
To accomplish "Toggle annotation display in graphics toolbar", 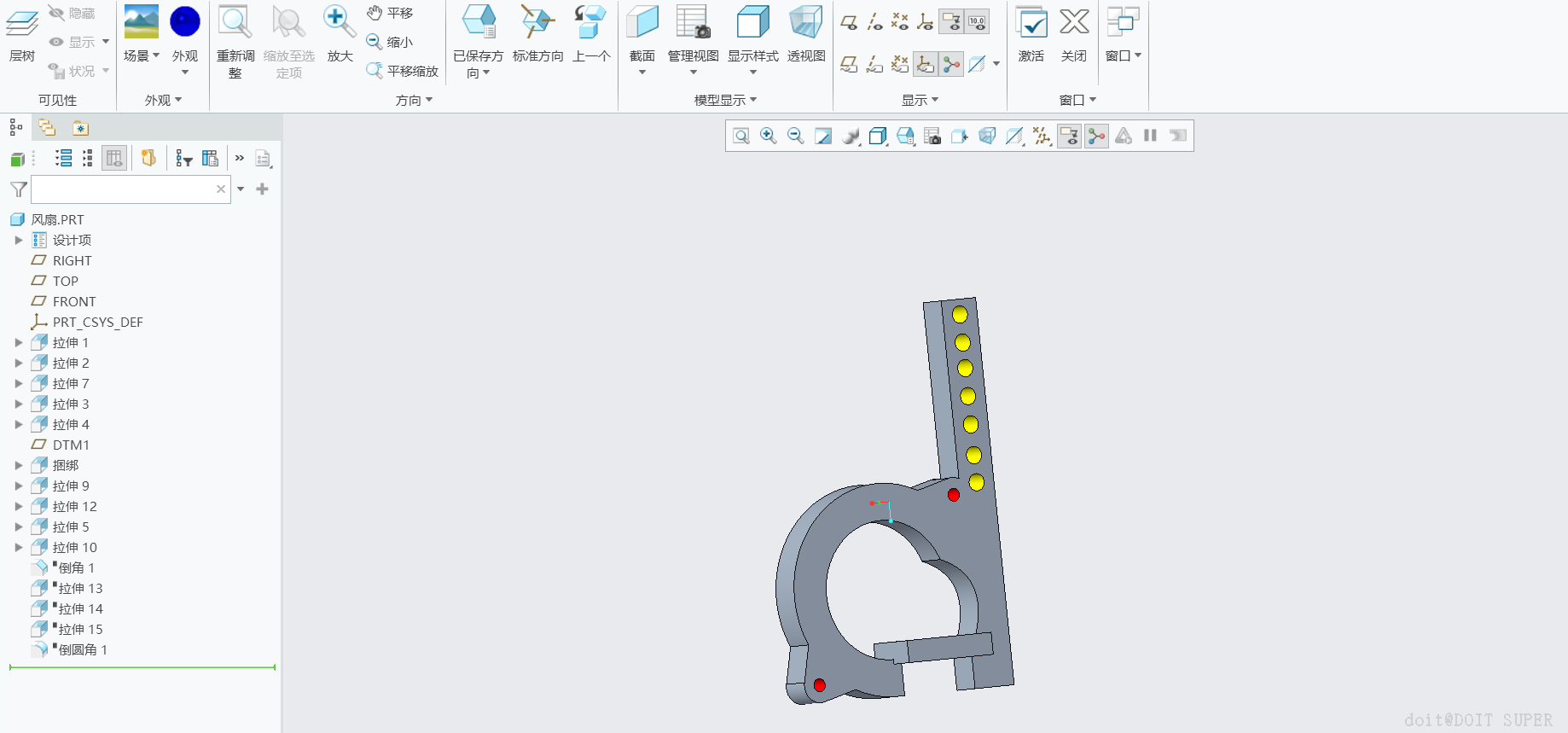I will pyautogui.click(x=1069, y=137).
